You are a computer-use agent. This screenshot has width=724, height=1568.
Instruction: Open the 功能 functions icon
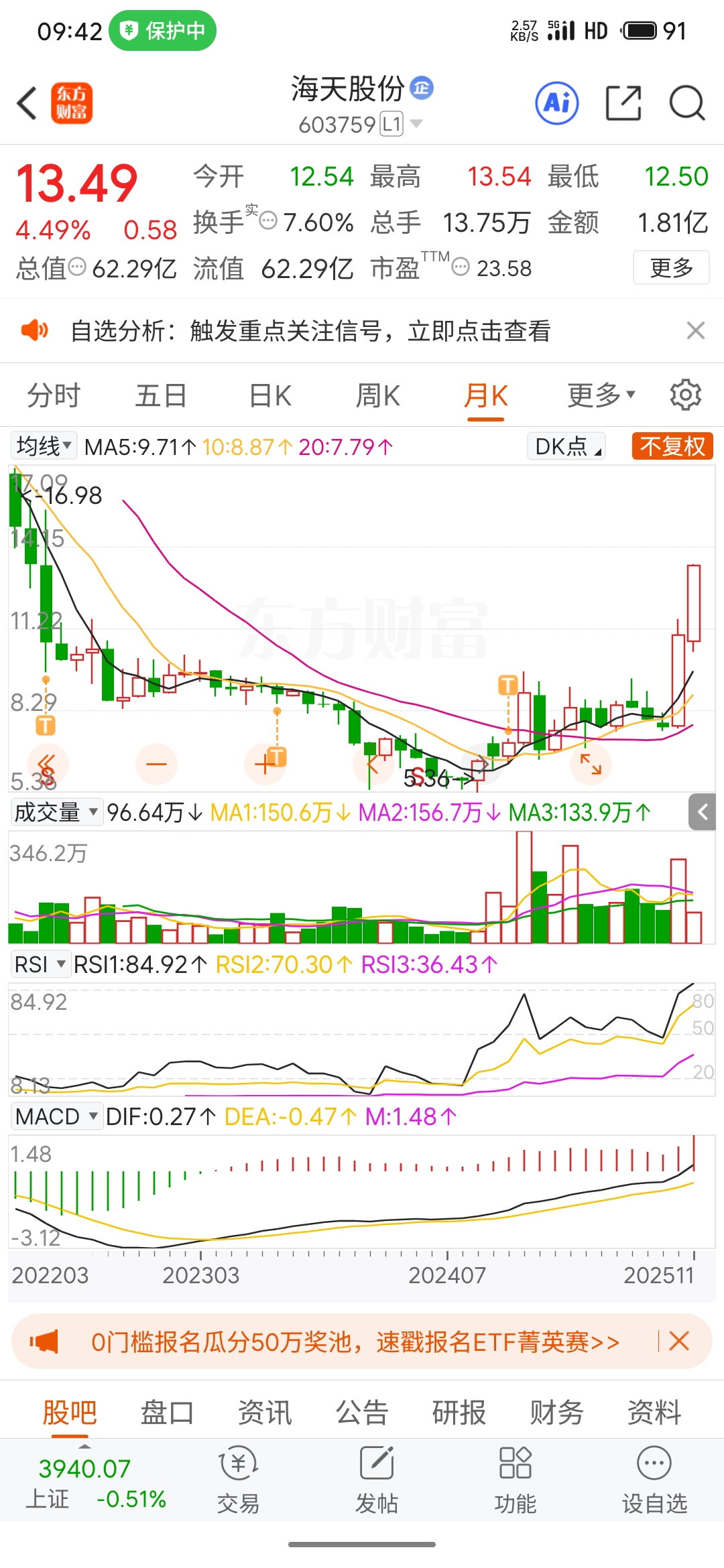(x=515, y=1463)
